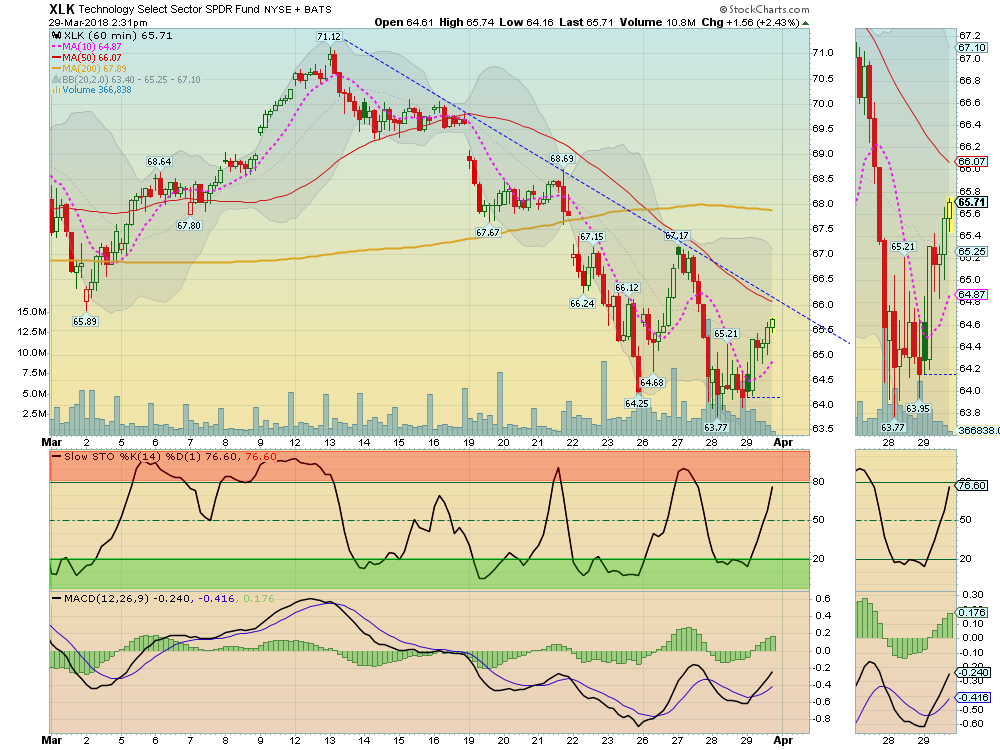
Task: Click the 65.21 annotation in main chart
Action: (726, 334)
